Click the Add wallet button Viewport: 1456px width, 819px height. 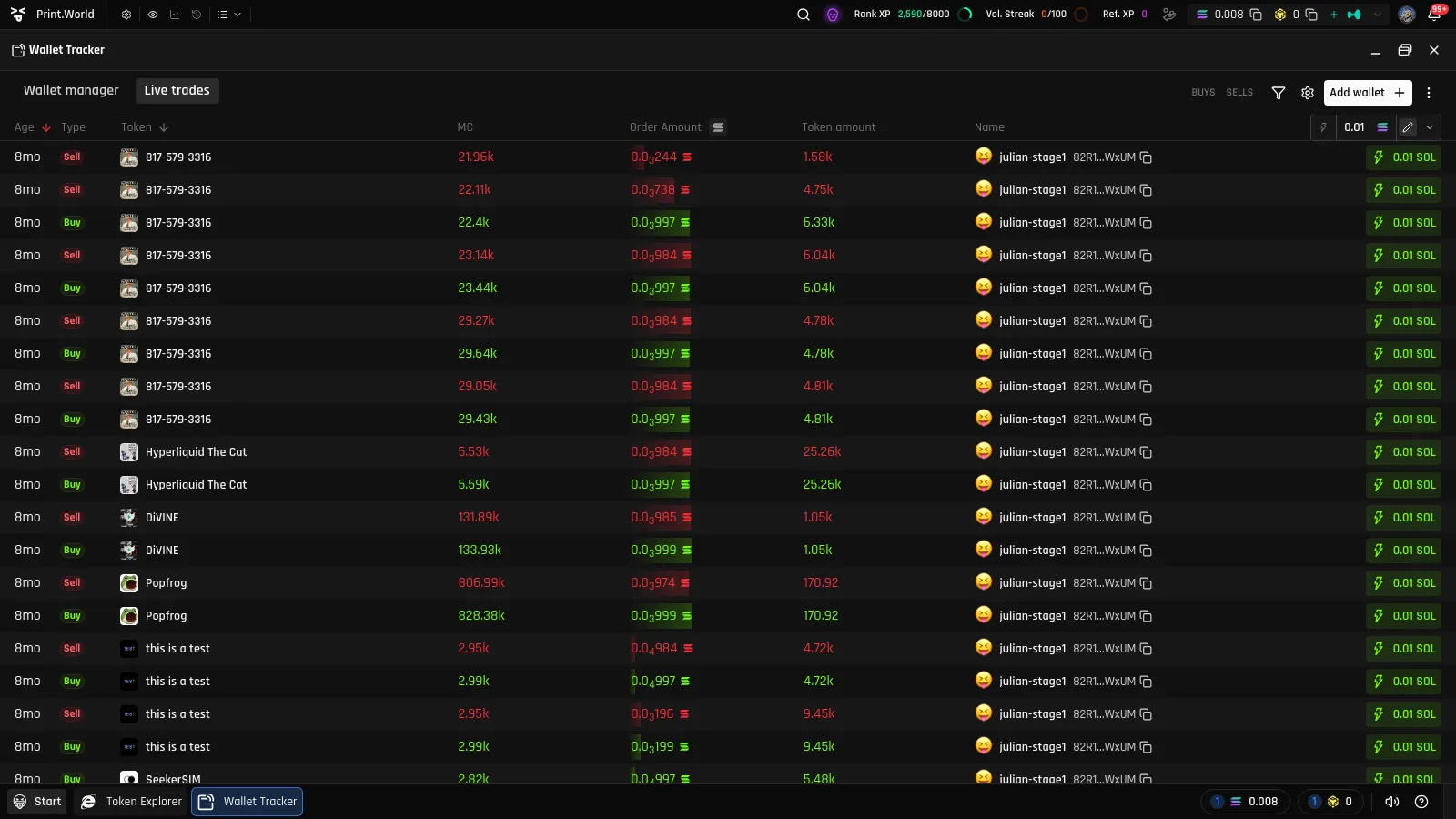(1368, 93)
